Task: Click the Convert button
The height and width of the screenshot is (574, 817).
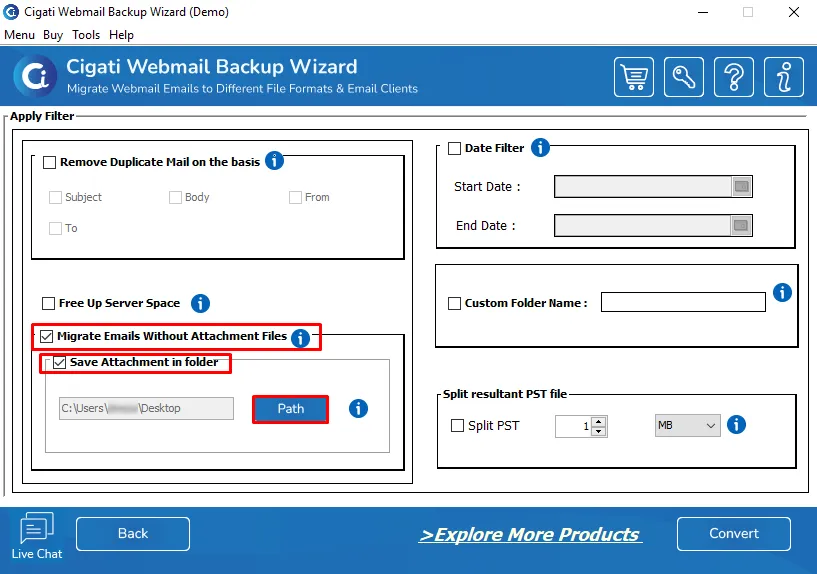Action: pyautogui.click(x=734, y=533)
